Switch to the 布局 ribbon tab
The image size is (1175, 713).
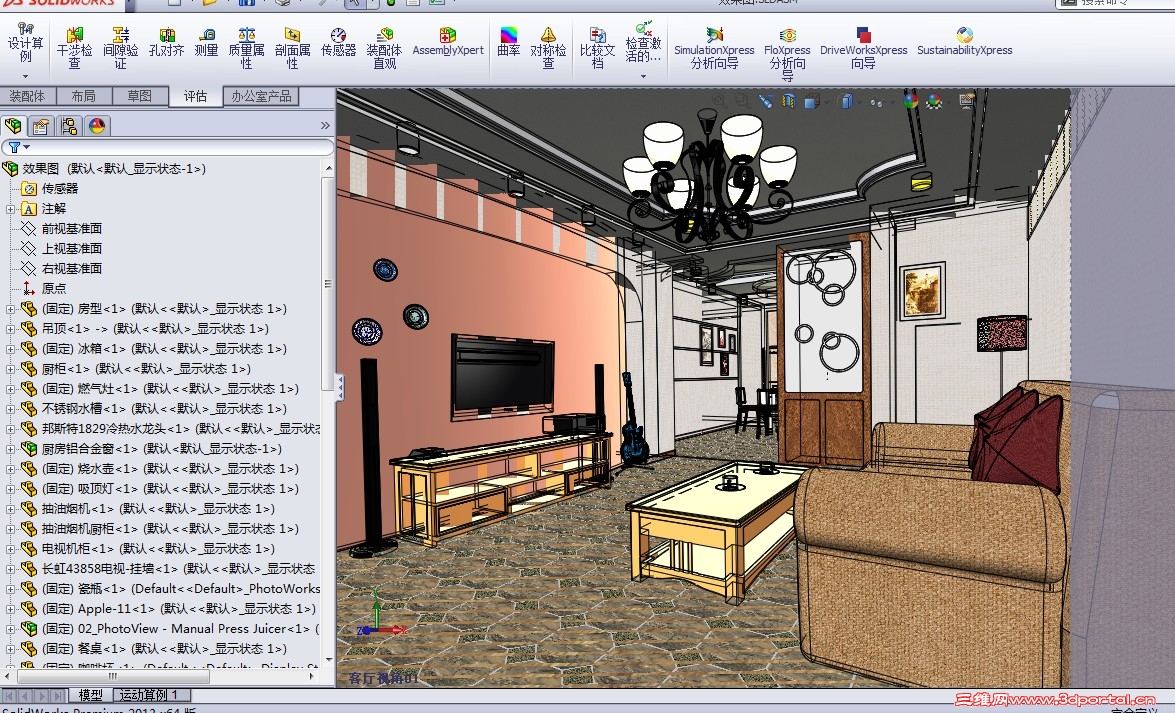tap(85, 96)
